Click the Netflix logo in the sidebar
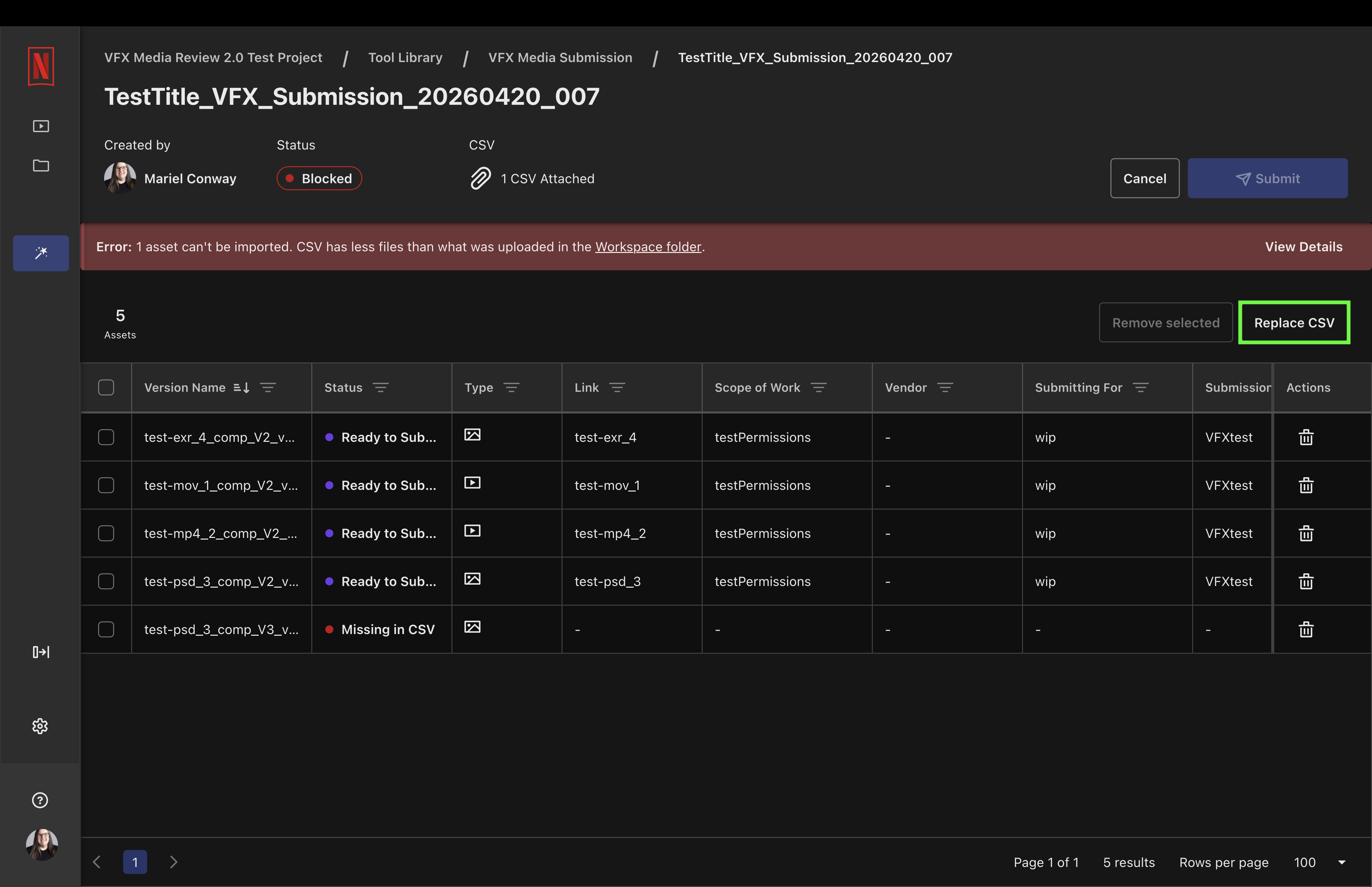Viewport: 1372px width, 887px height. click(41, 66)
